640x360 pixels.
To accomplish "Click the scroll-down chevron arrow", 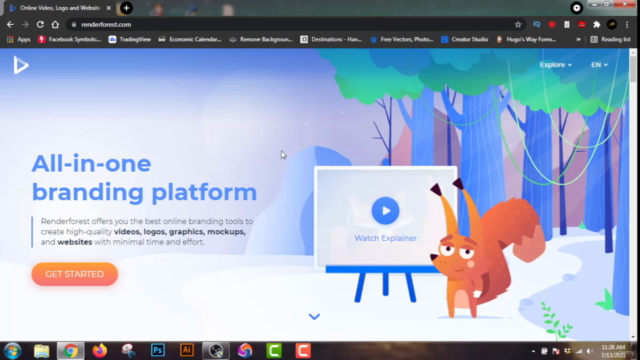I will pos(314,316).
